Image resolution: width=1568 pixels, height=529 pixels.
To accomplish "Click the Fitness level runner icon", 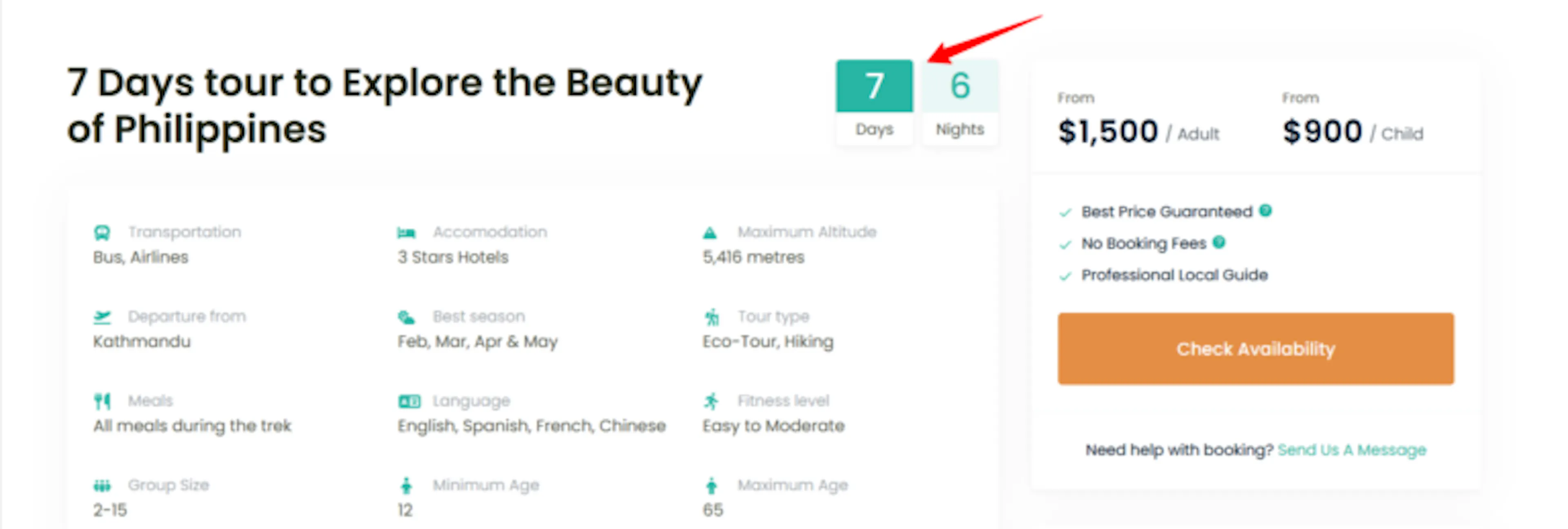I will pos(711,401).
